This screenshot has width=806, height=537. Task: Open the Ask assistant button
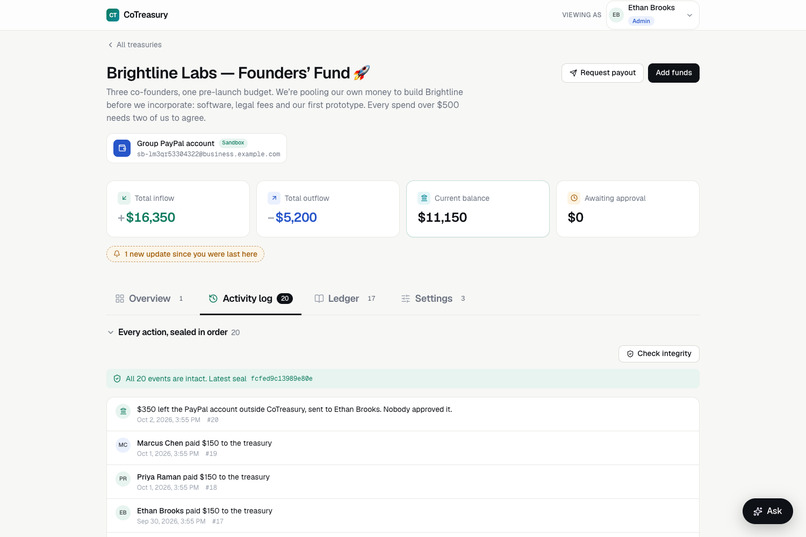point(767,511)
